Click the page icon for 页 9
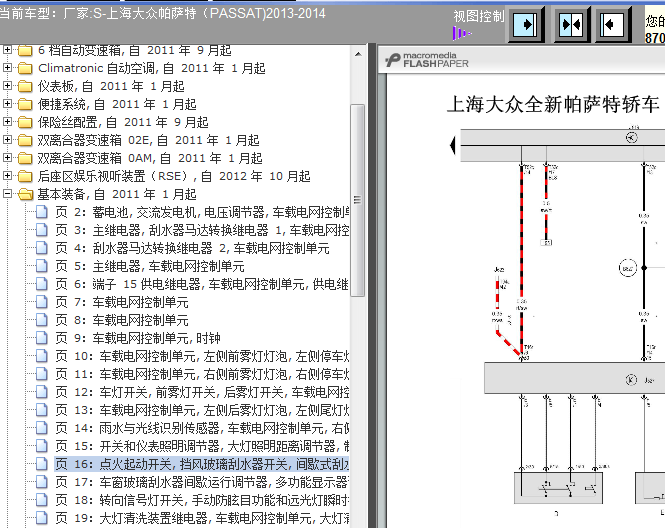Viewport: 665px width, 528px height. [x=42, y=338]
